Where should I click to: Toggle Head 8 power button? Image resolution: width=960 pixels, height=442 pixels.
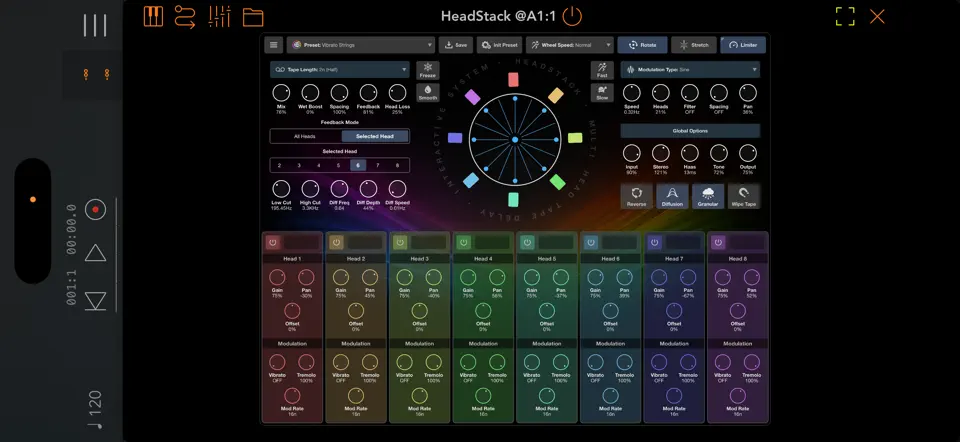click(718, 242)
